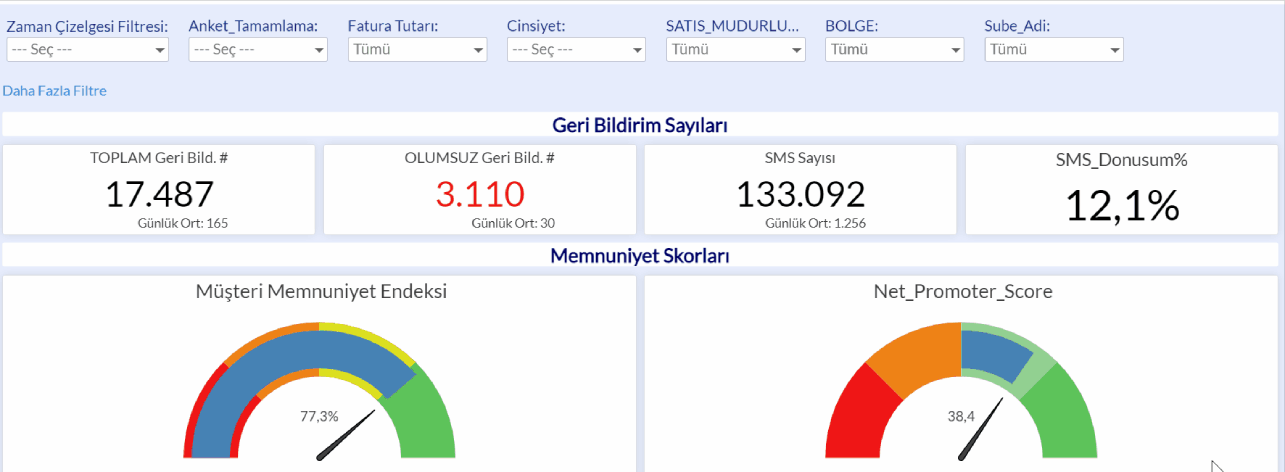Click the Müşteri Memnuniyet Endeksi title
Image resolution: width=1285 pixels, height=472 pixels.
[321, 292]
